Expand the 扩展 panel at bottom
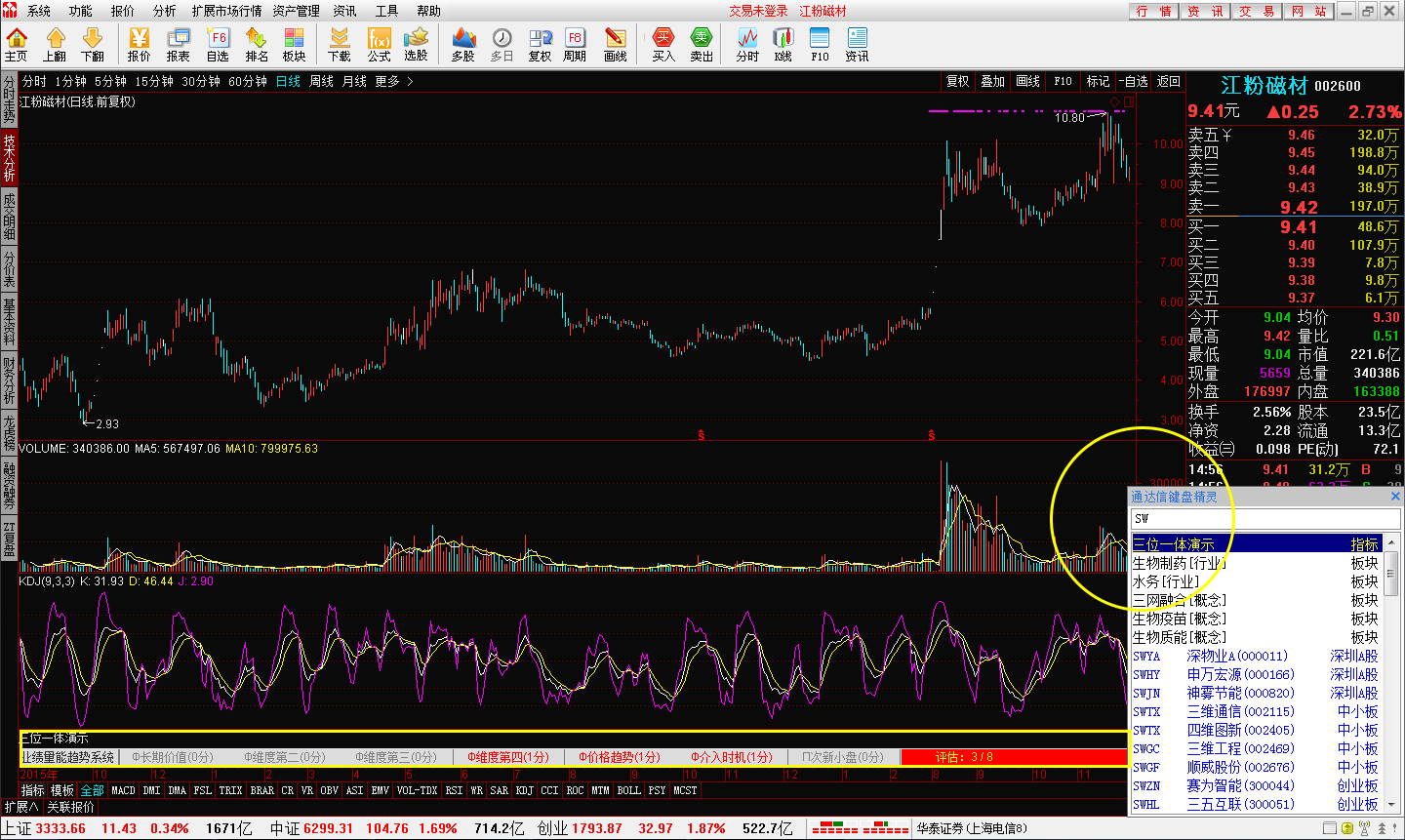 pos(20,807)
